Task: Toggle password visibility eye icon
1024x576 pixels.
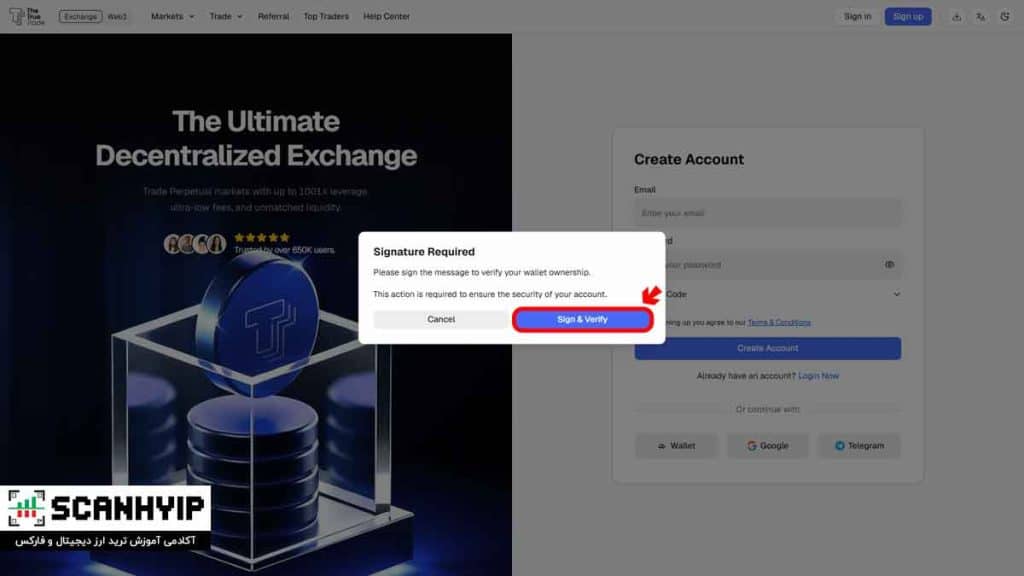Action: pos(889,264)
